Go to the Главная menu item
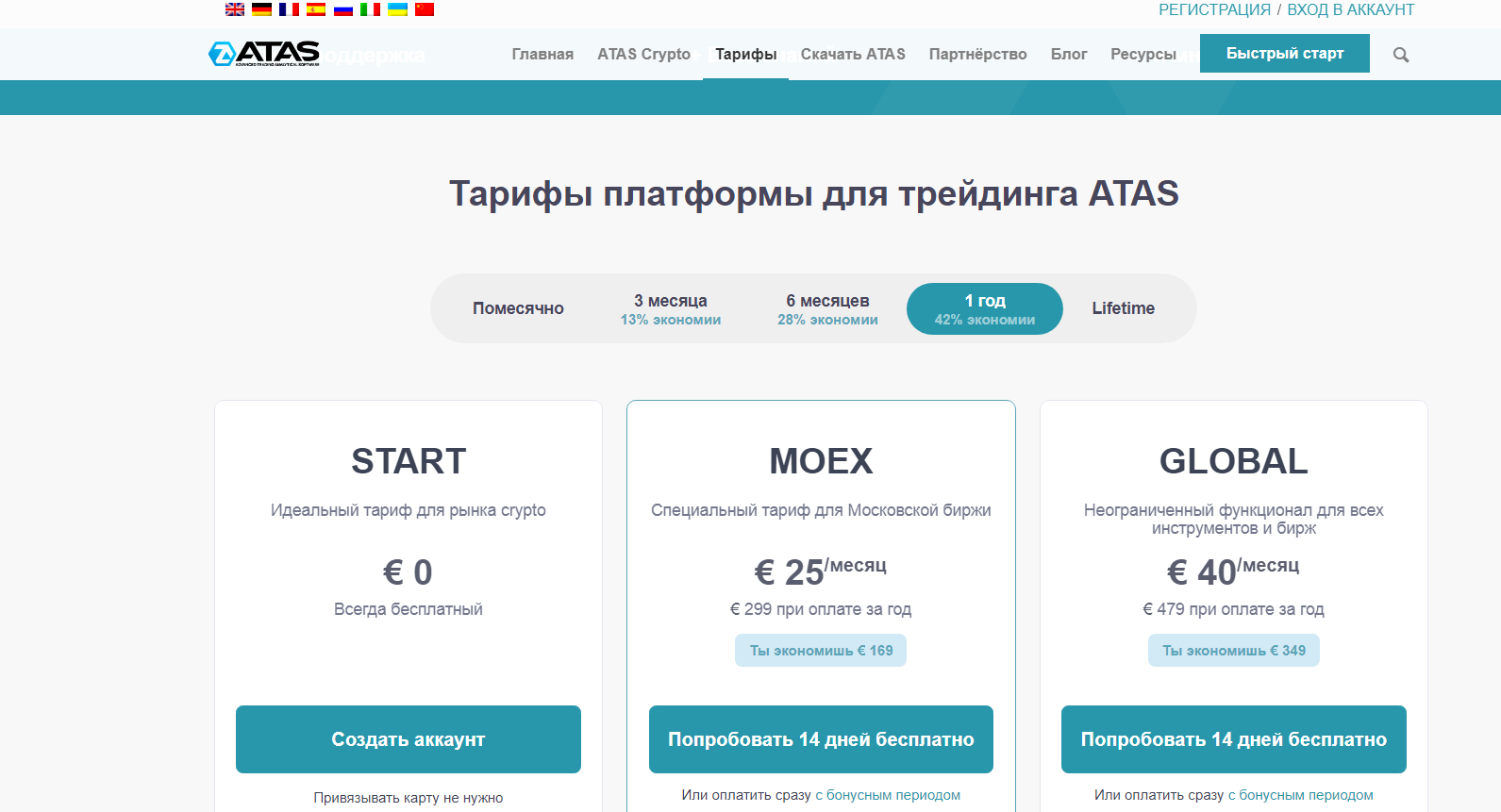The image size is (1501, 812). (542, 54)
